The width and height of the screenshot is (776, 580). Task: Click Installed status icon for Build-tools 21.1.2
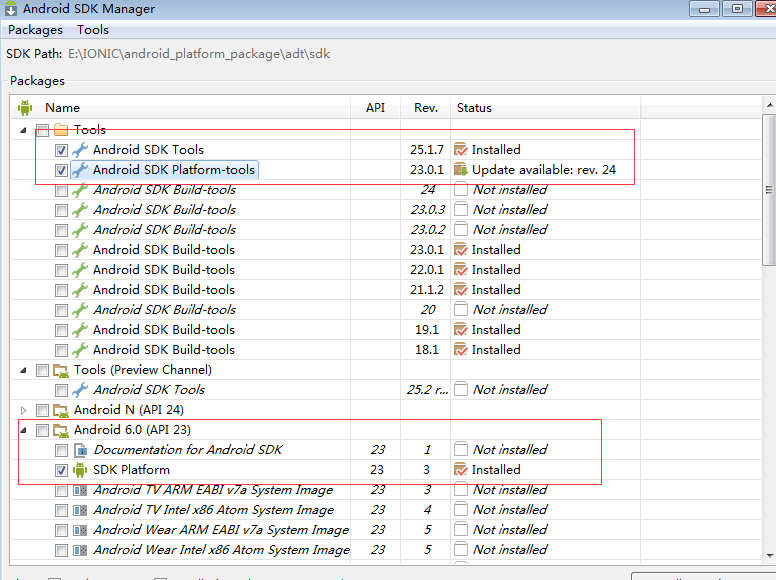pos(461,290)
